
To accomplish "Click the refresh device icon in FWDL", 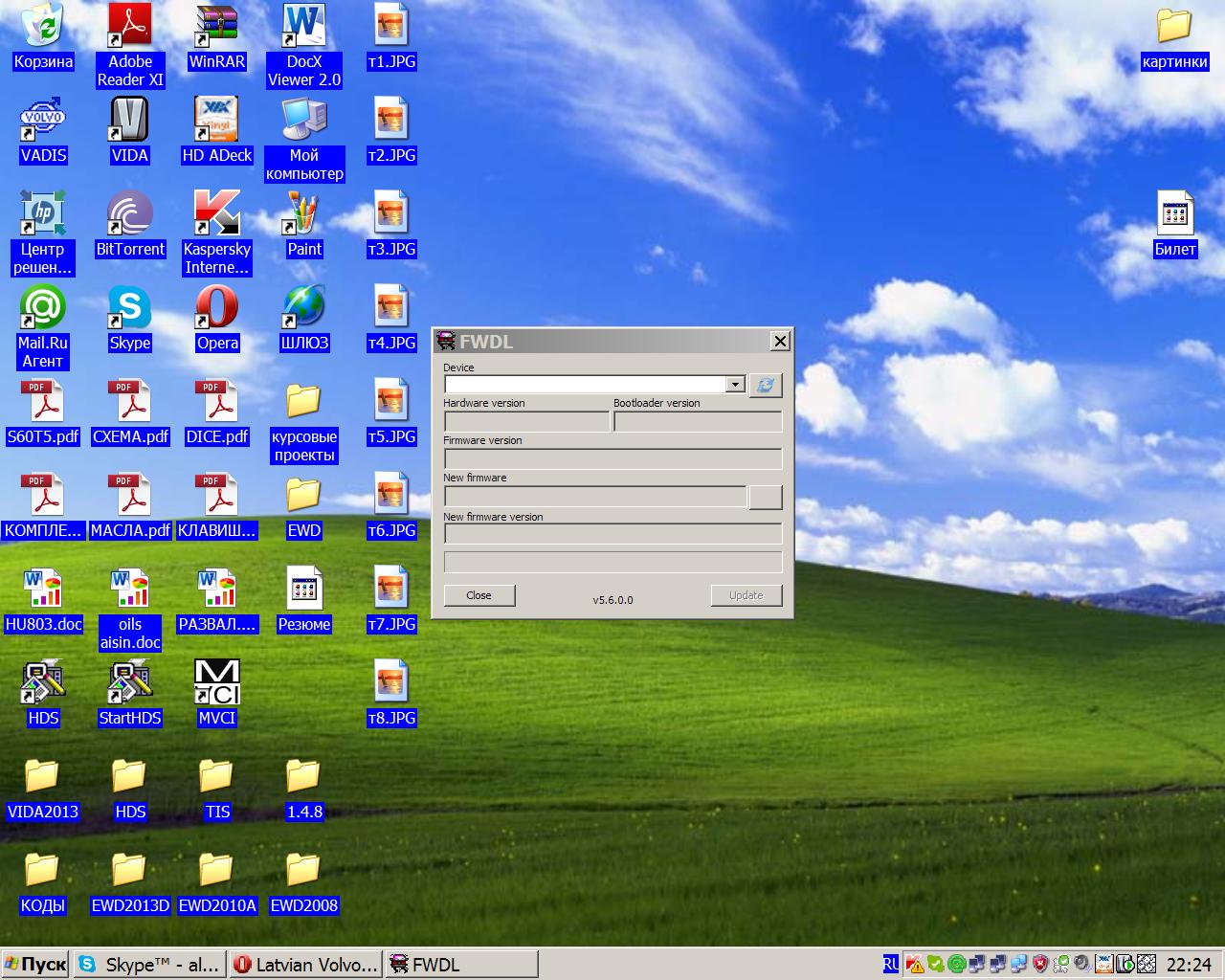I will pos(766,385).
